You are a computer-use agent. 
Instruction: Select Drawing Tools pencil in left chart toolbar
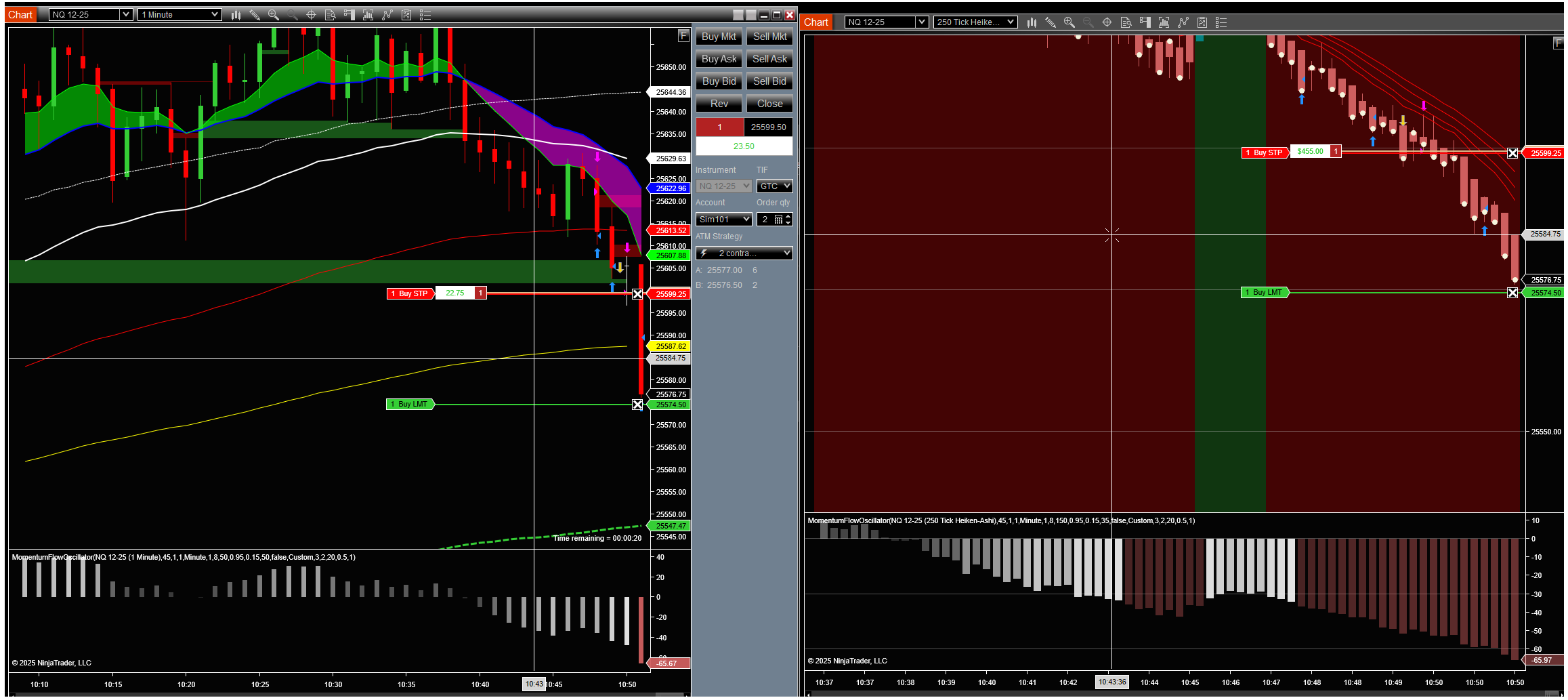click(255, 15)
